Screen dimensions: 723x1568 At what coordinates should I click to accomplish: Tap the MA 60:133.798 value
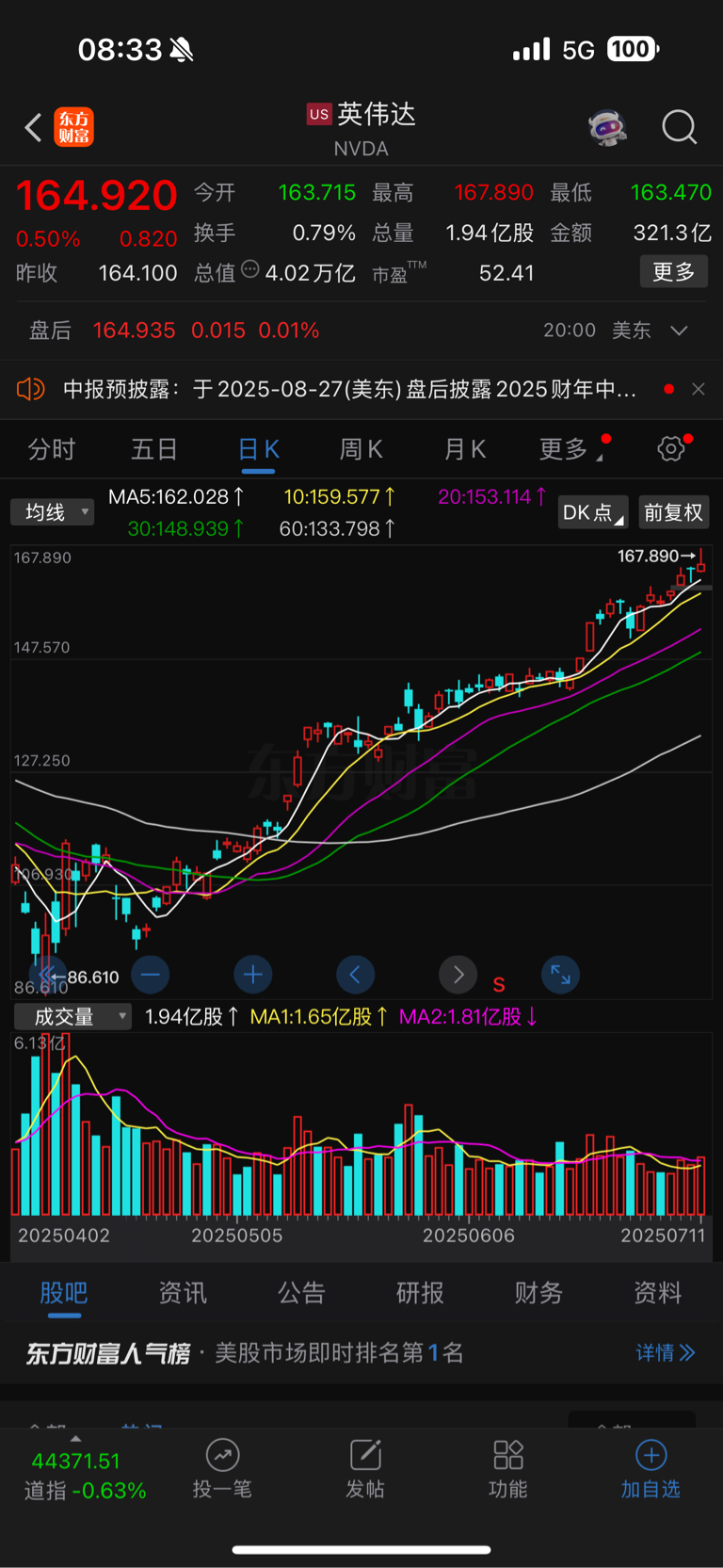tap(337, 528)
